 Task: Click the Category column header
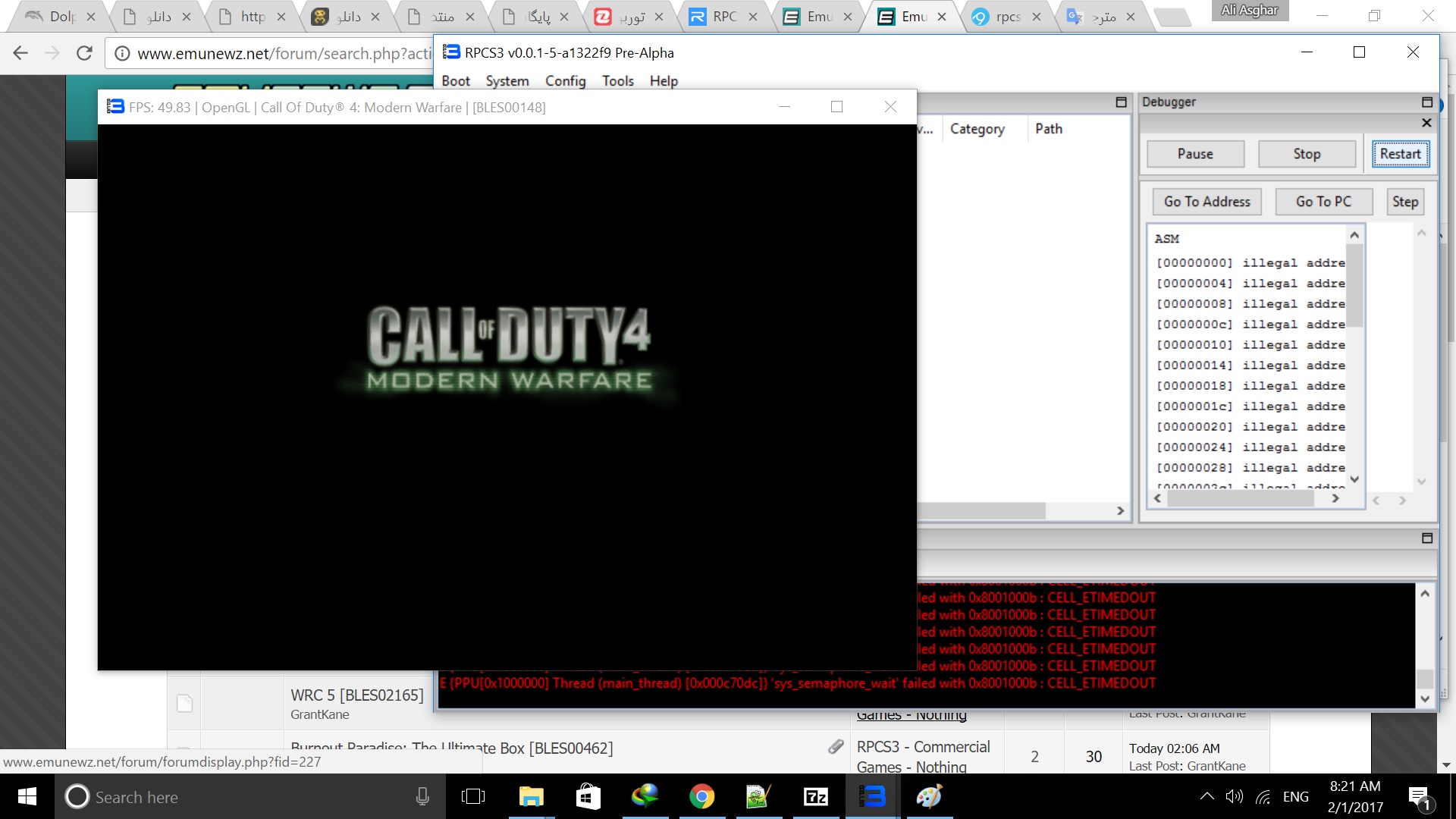[x=977, y=129]
